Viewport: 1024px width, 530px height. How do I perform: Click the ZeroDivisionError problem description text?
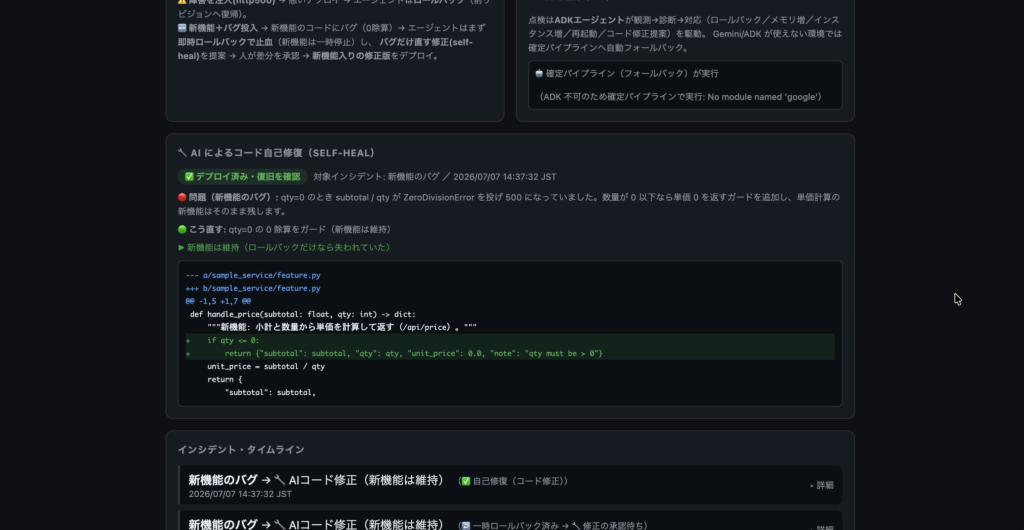(509, 204)
